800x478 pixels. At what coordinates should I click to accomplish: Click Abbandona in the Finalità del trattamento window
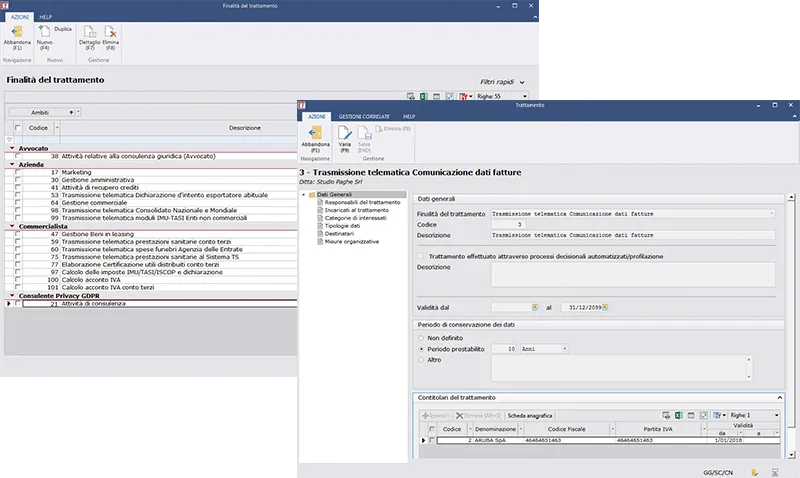pos(16,37)
